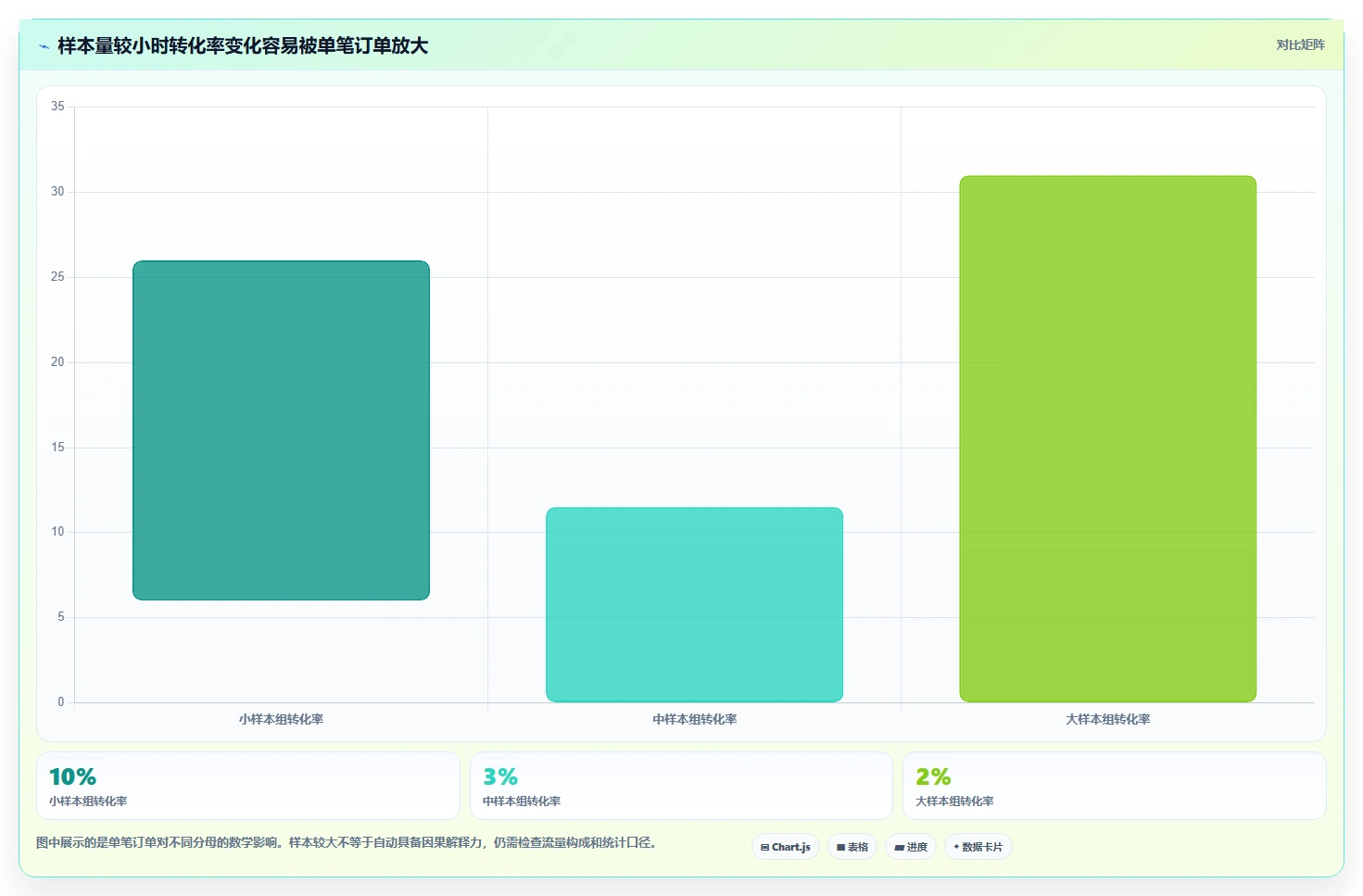The image size is (1363, 896).
Task: Click the 3% 中样本组转化率 stat card
Action: (x=681, y=786)
